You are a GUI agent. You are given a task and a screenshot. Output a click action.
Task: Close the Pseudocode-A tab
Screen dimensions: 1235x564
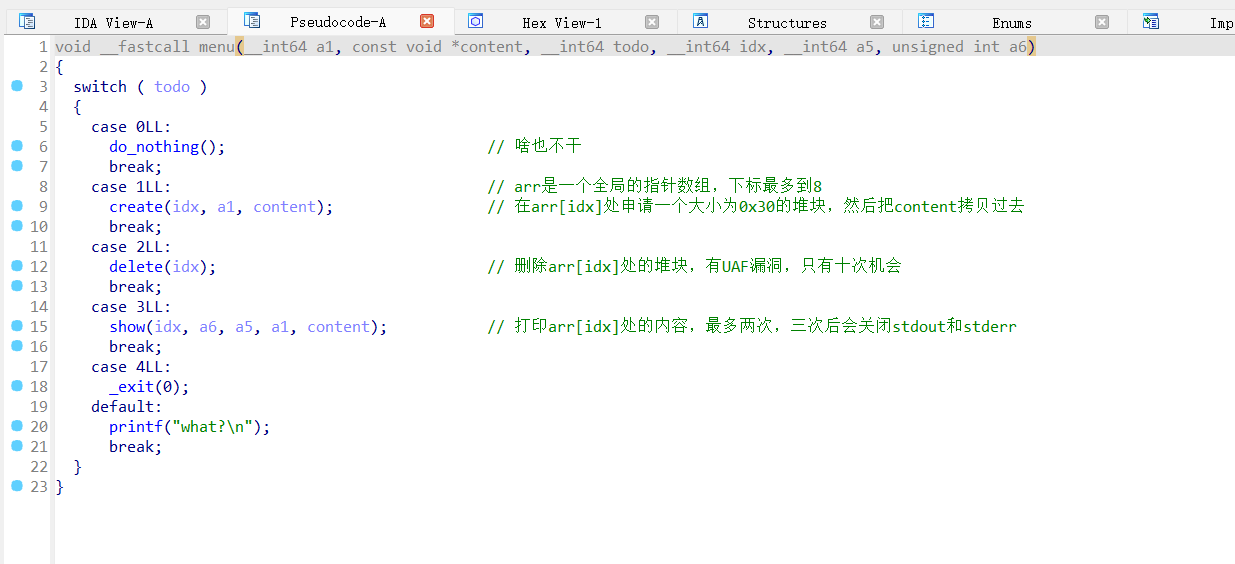tap(427, 21)
